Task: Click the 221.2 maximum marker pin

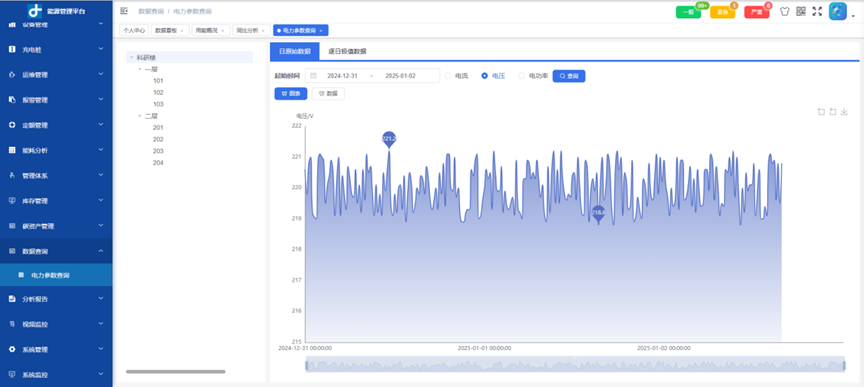Action: (x=390, y=139)
